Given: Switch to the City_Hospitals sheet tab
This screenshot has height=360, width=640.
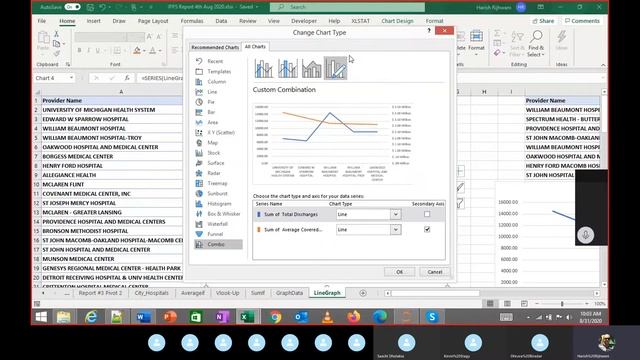Looking at the screenshot, I should [151, 293].
